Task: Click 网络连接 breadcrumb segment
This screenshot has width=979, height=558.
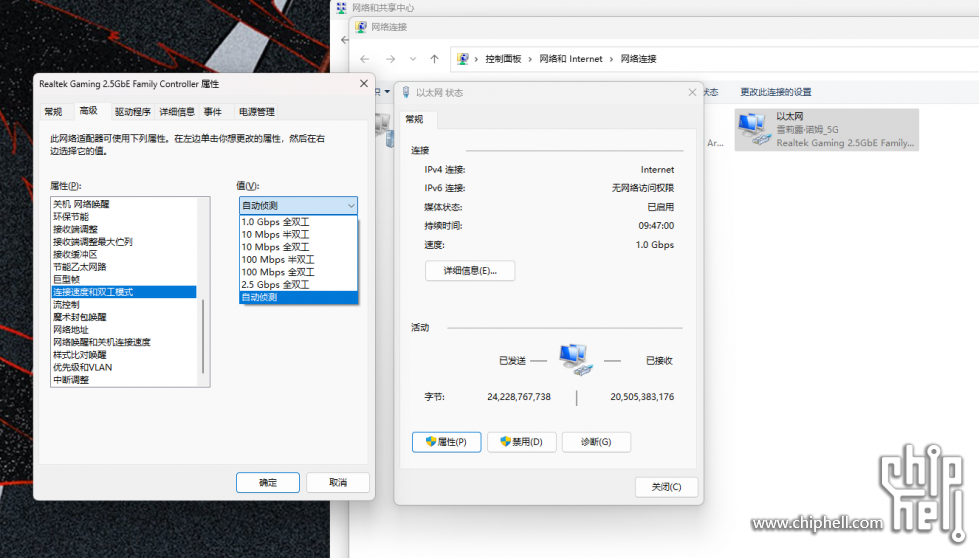Action: 638,59
